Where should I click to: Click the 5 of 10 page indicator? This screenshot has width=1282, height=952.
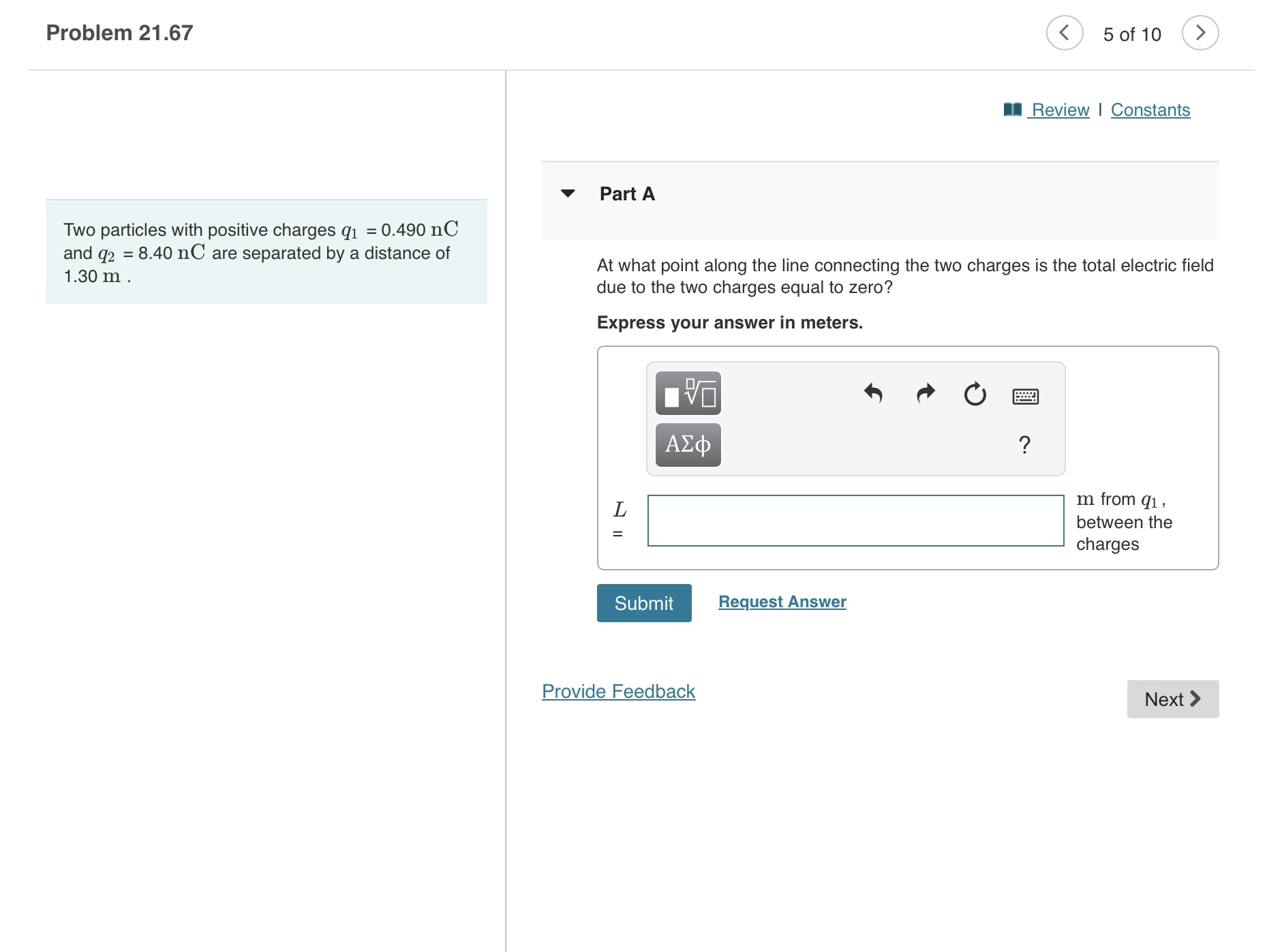[1133, 33]
